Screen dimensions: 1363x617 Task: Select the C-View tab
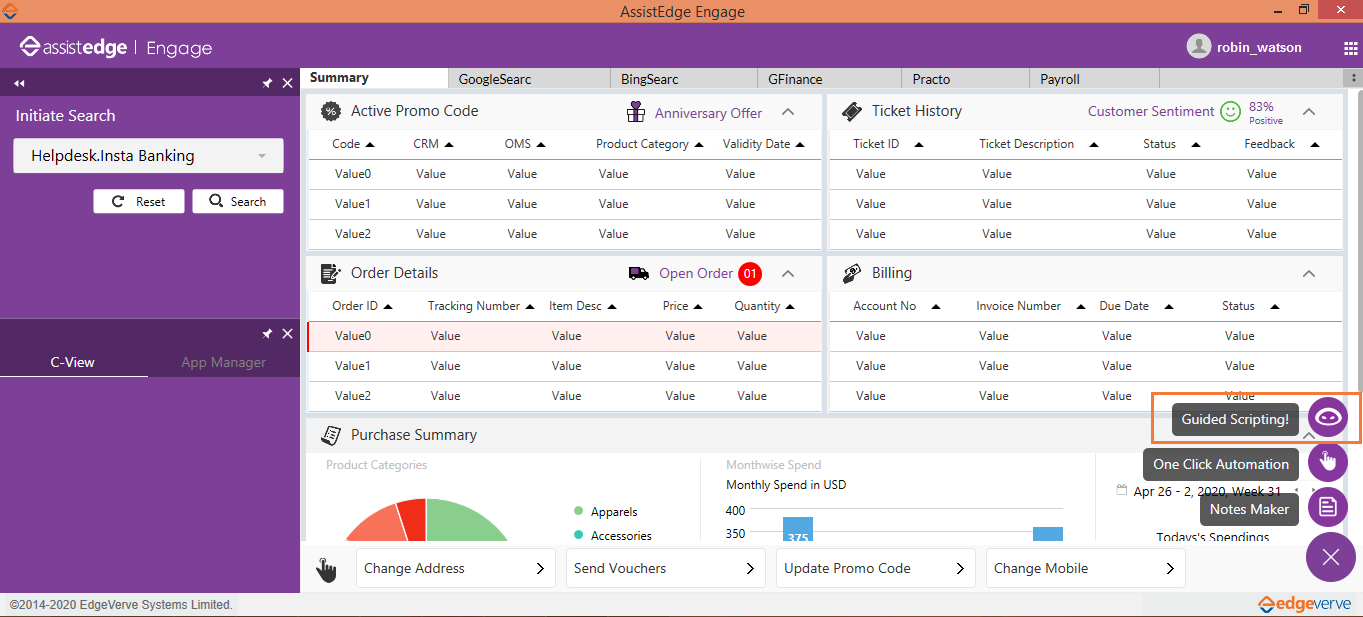(73, 362)
